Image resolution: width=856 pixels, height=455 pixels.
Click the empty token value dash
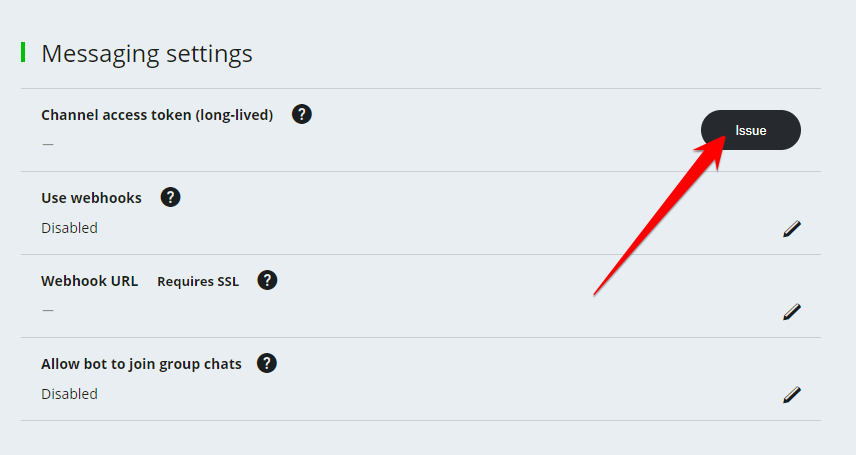tap(47, 144)
